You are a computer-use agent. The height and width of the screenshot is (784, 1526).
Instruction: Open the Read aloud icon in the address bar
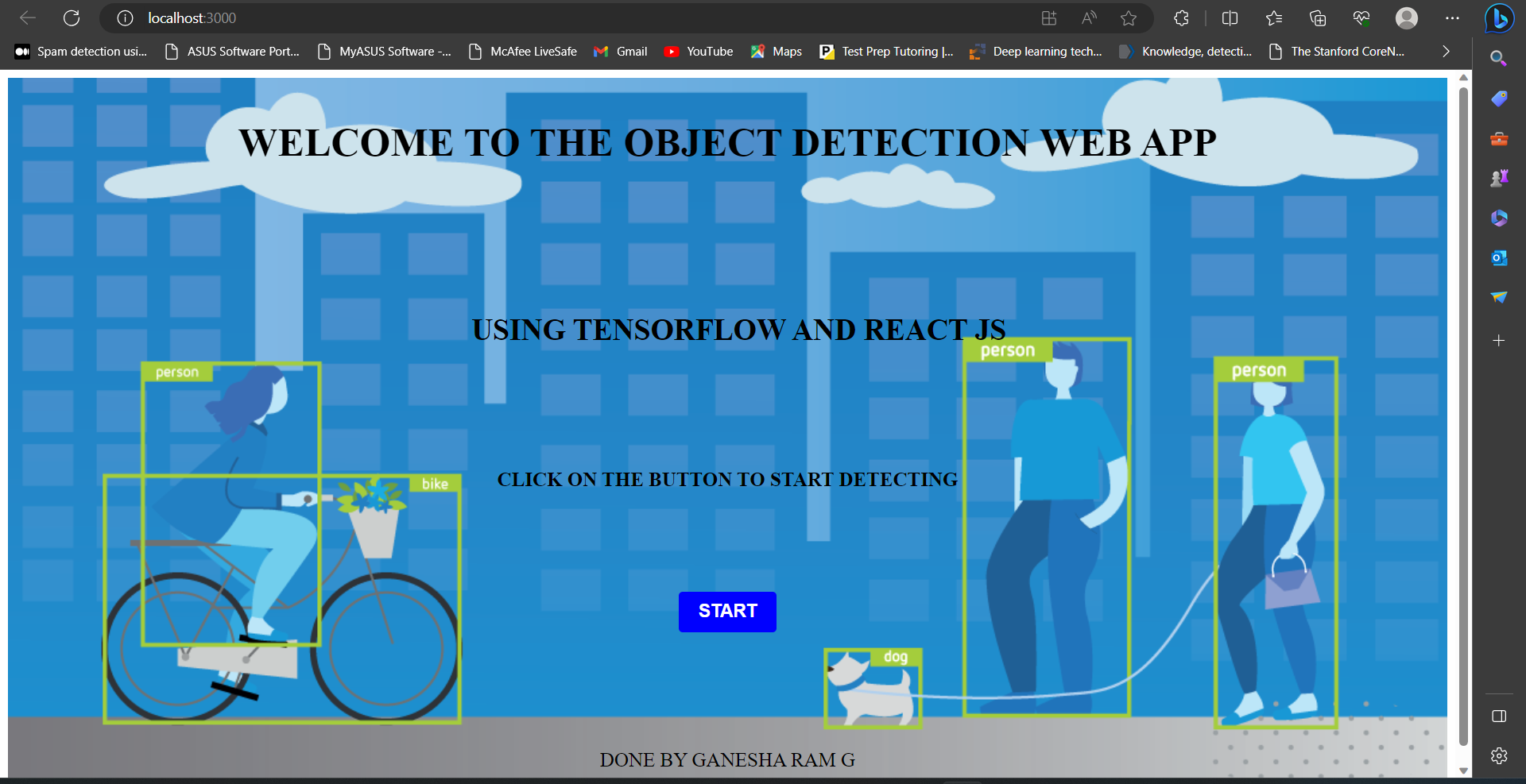(1089, 18)
